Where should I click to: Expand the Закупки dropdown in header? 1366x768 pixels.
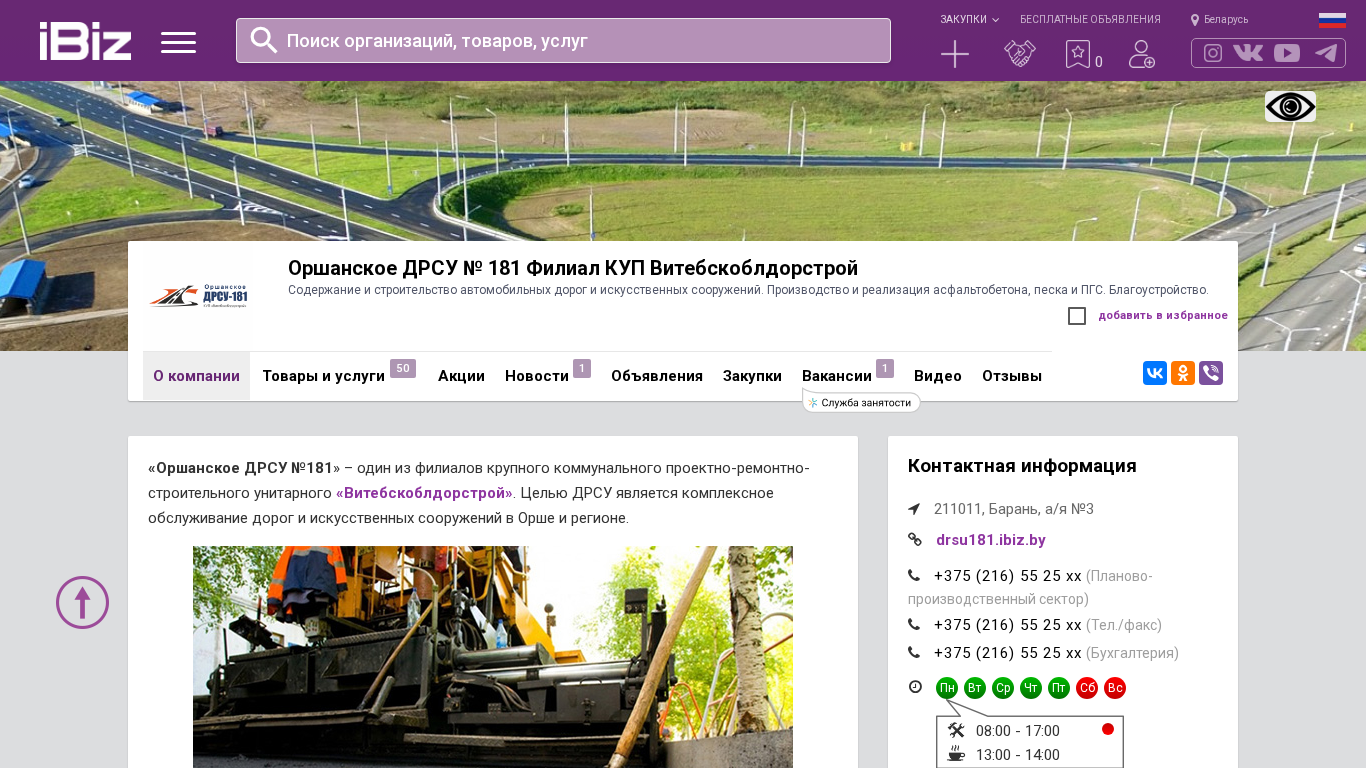[969, 20]
